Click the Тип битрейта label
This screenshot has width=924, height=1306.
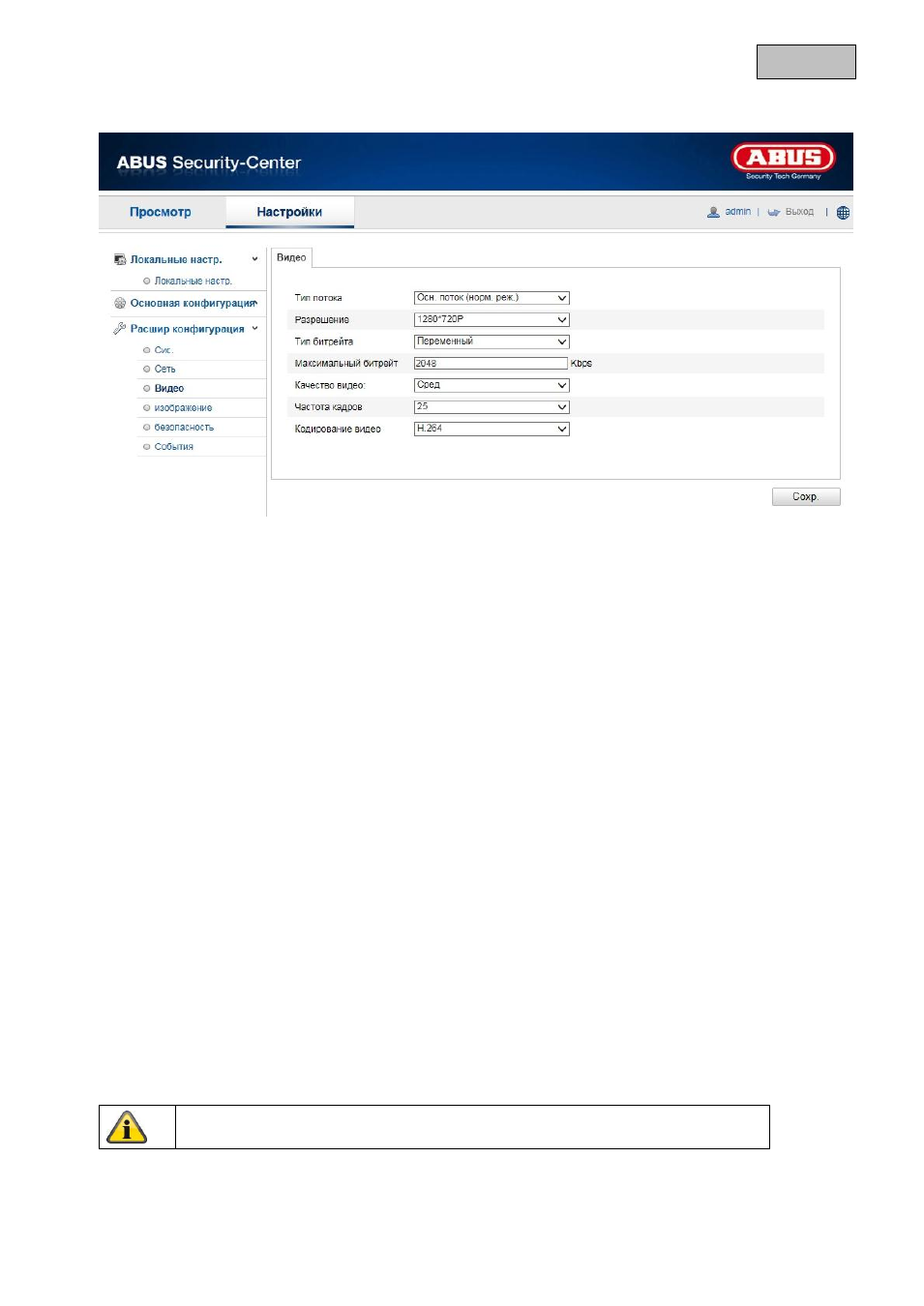pyautogui.click(x=324, y=341)
